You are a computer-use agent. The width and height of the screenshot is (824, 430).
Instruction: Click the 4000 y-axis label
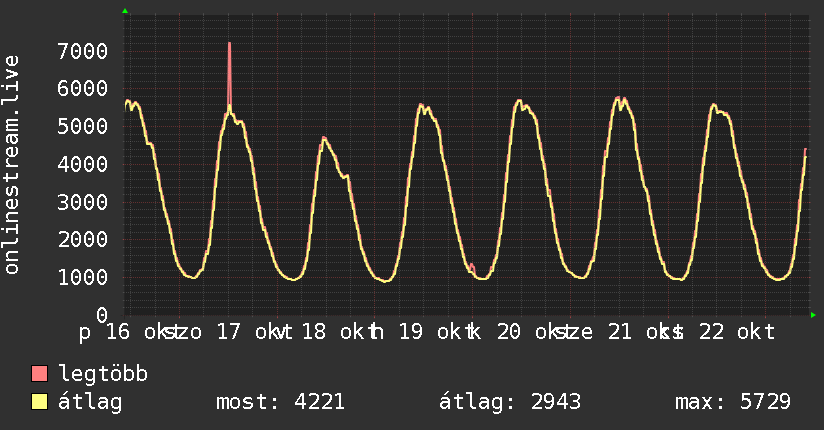(83, 164)
